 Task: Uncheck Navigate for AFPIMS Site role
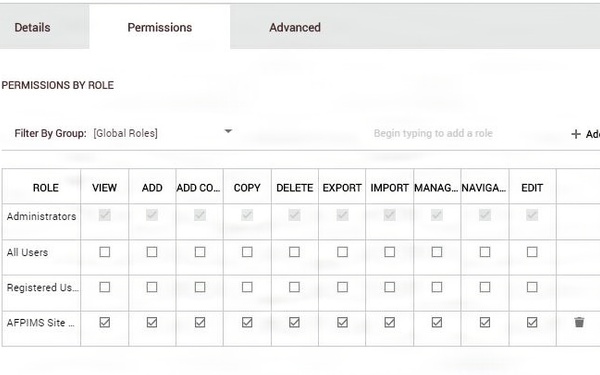click(485, 322)
